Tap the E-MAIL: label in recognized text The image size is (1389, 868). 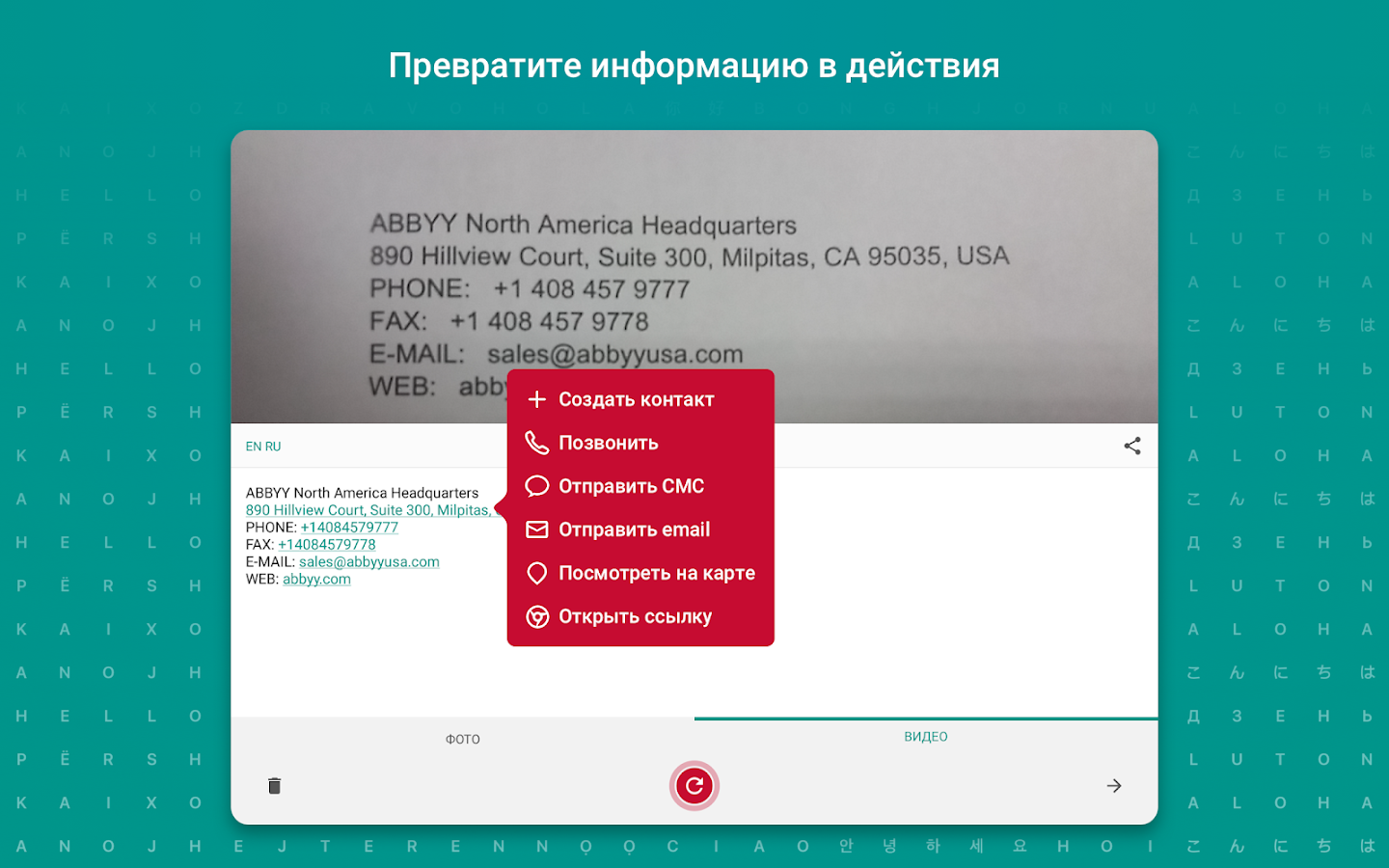pyautogui.click(x=270, y=562)
